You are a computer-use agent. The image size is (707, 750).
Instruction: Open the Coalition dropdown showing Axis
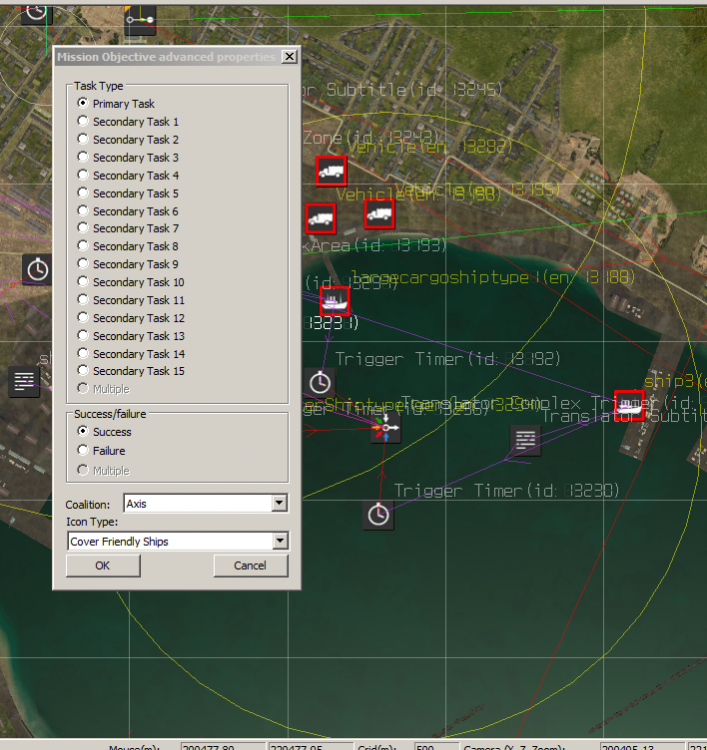(279, 504)
